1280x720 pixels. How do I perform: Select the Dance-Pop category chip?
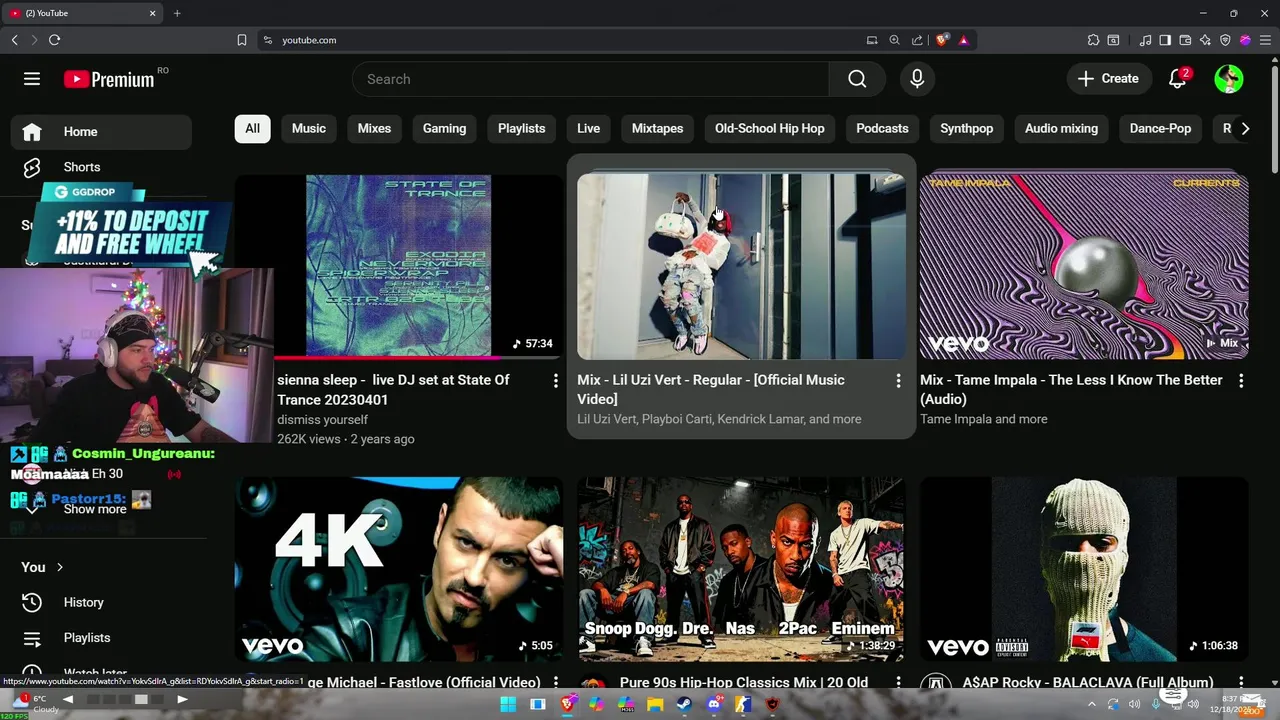click(x=1160, y=128)
